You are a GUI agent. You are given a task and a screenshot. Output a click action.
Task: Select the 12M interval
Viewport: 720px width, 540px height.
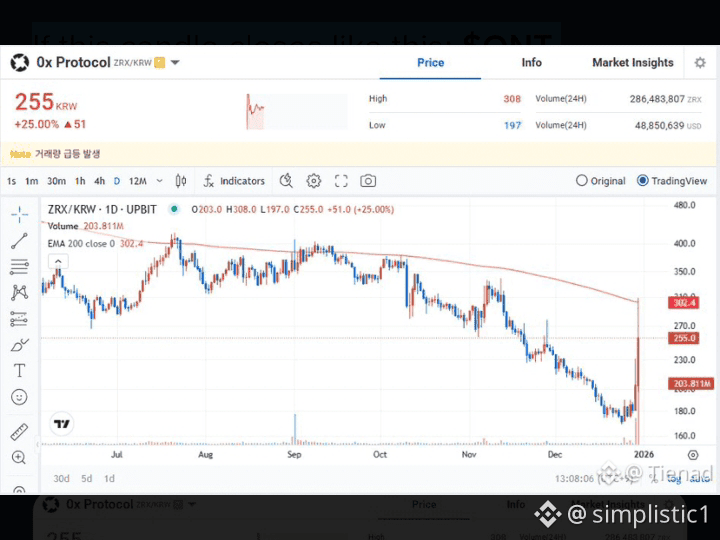tap(137, 181)
